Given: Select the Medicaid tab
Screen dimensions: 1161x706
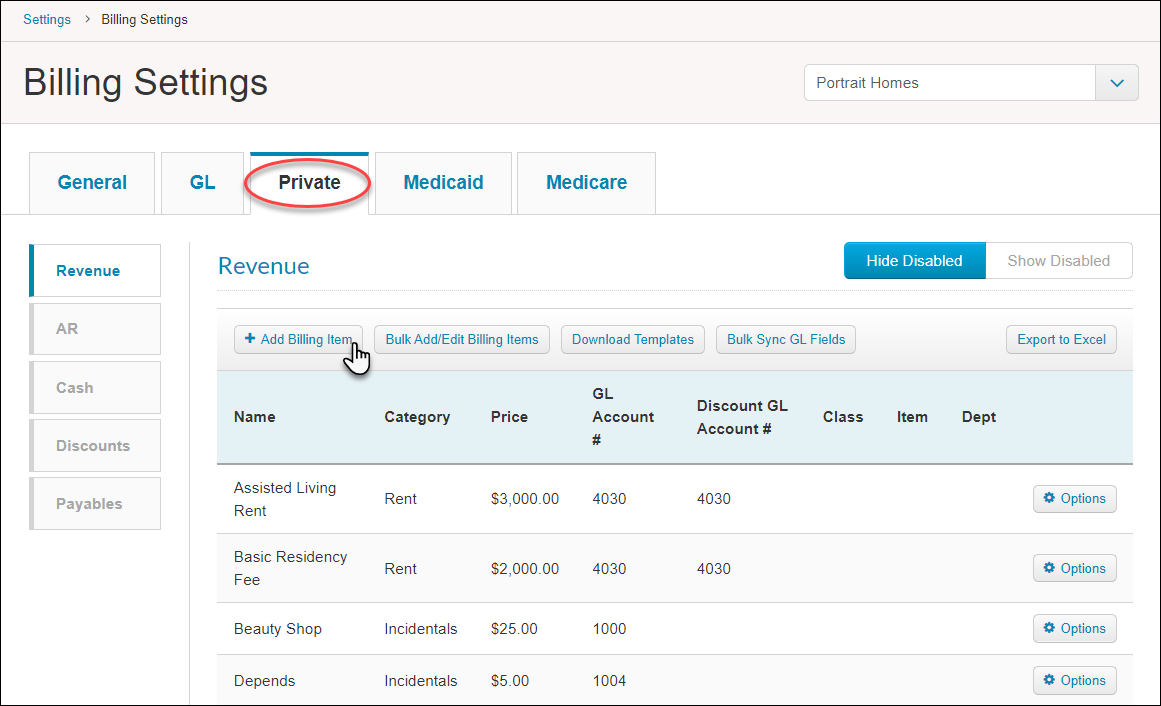Looking at the screenshot, I should point(443,183).
